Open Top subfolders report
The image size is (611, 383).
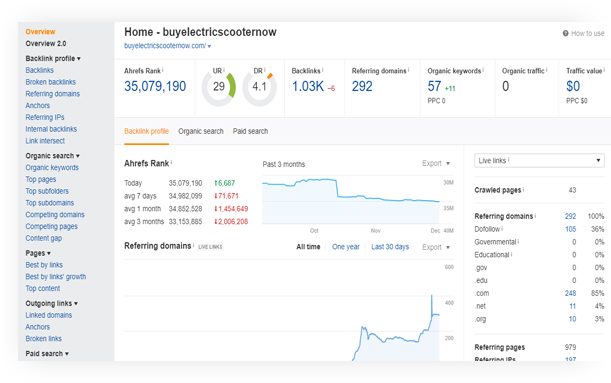[47, 191]
